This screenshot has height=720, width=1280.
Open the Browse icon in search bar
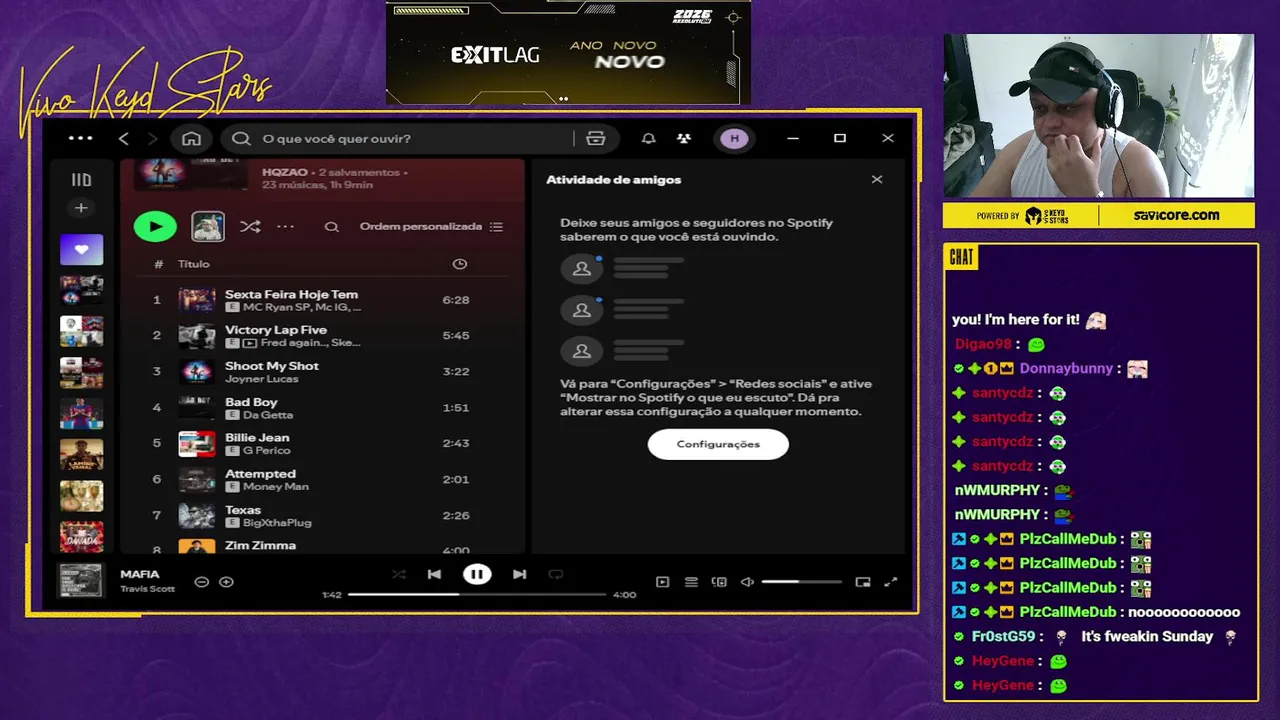(595, 138)
